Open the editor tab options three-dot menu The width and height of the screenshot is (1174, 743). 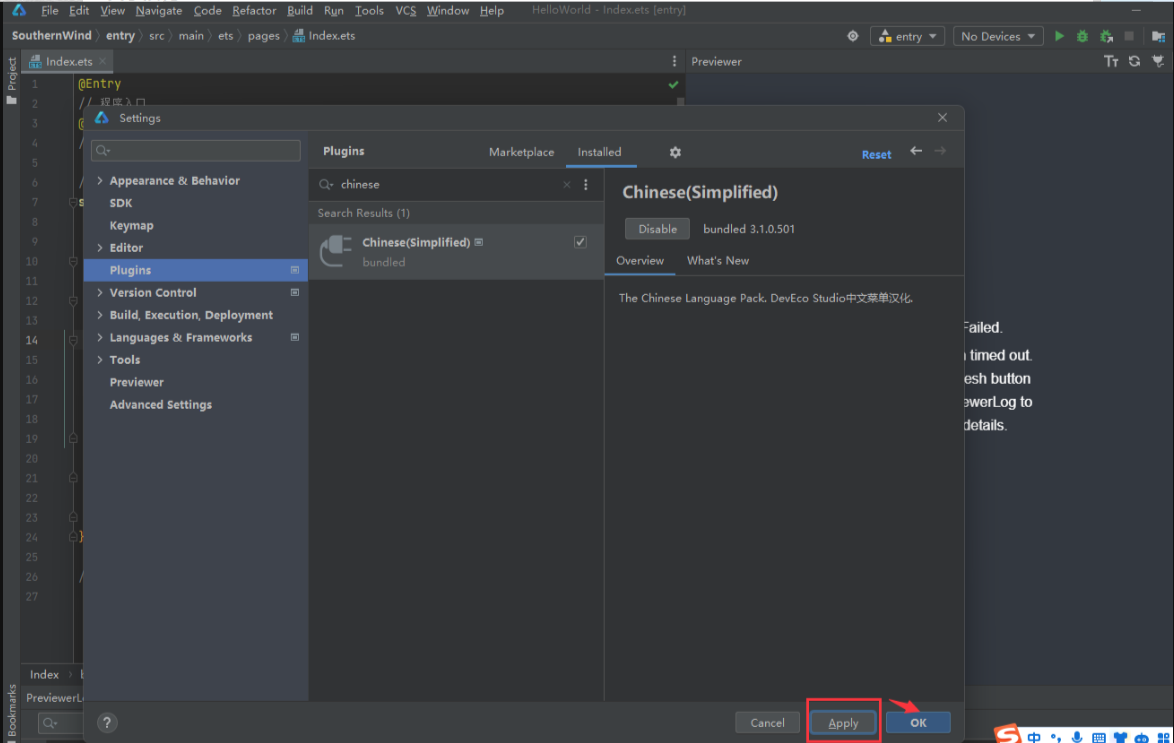(x=674, y=61)
